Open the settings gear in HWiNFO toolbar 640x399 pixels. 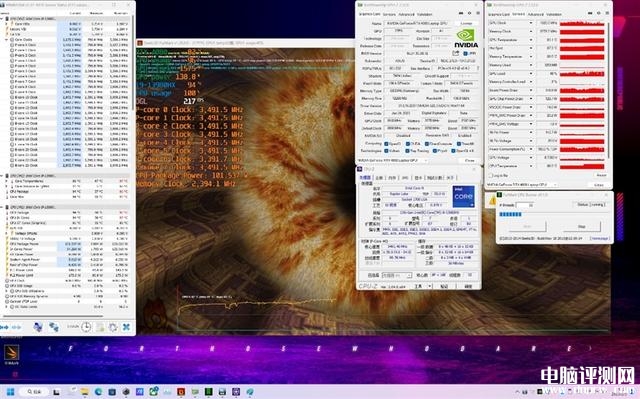[x=113, y=327]
